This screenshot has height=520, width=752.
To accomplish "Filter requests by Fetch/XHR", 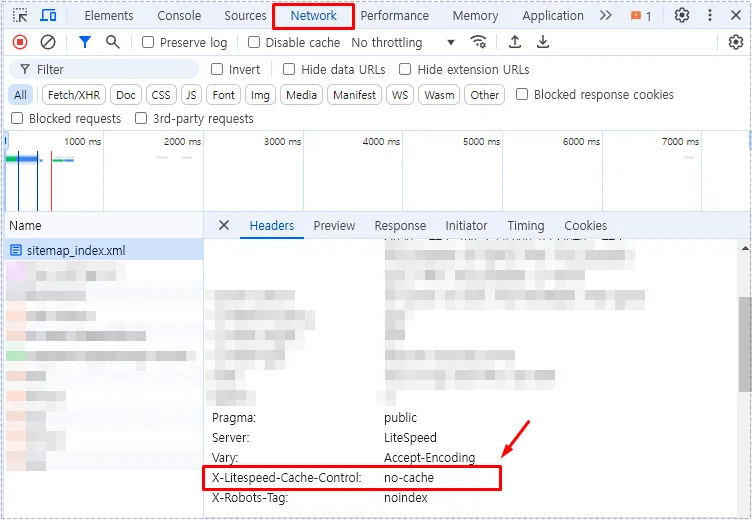I will point(74,95).
